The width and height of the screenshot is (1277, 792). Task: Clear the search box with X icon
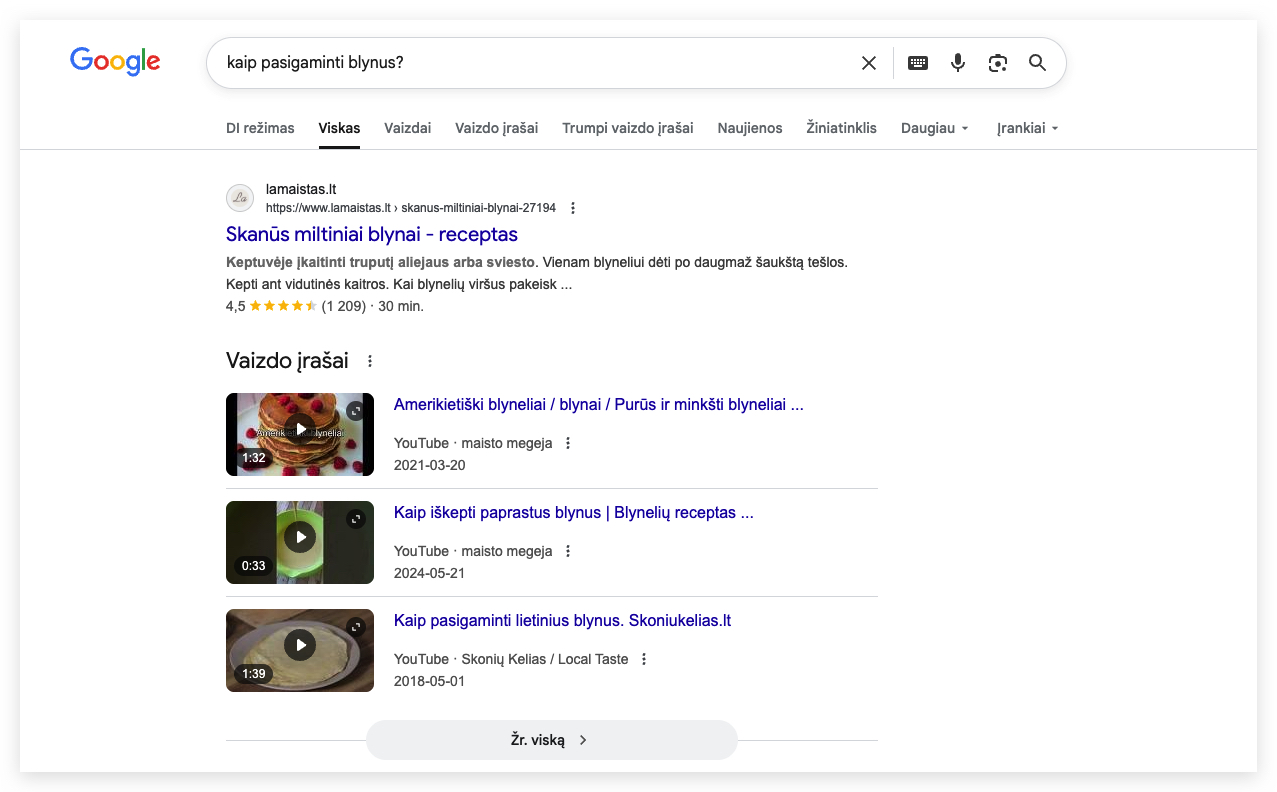[x=868, y=63]
